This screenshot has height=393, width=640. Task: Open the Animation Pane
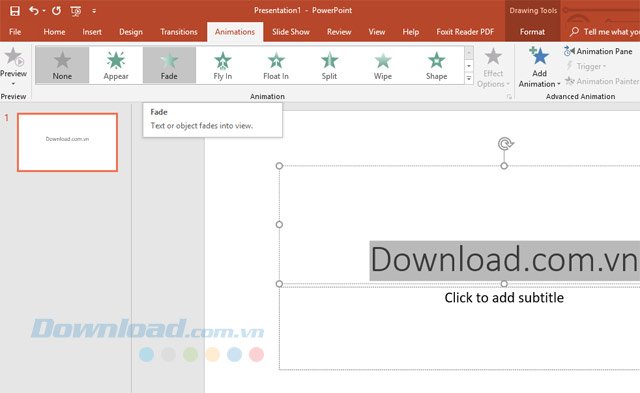tap(598, 51)
